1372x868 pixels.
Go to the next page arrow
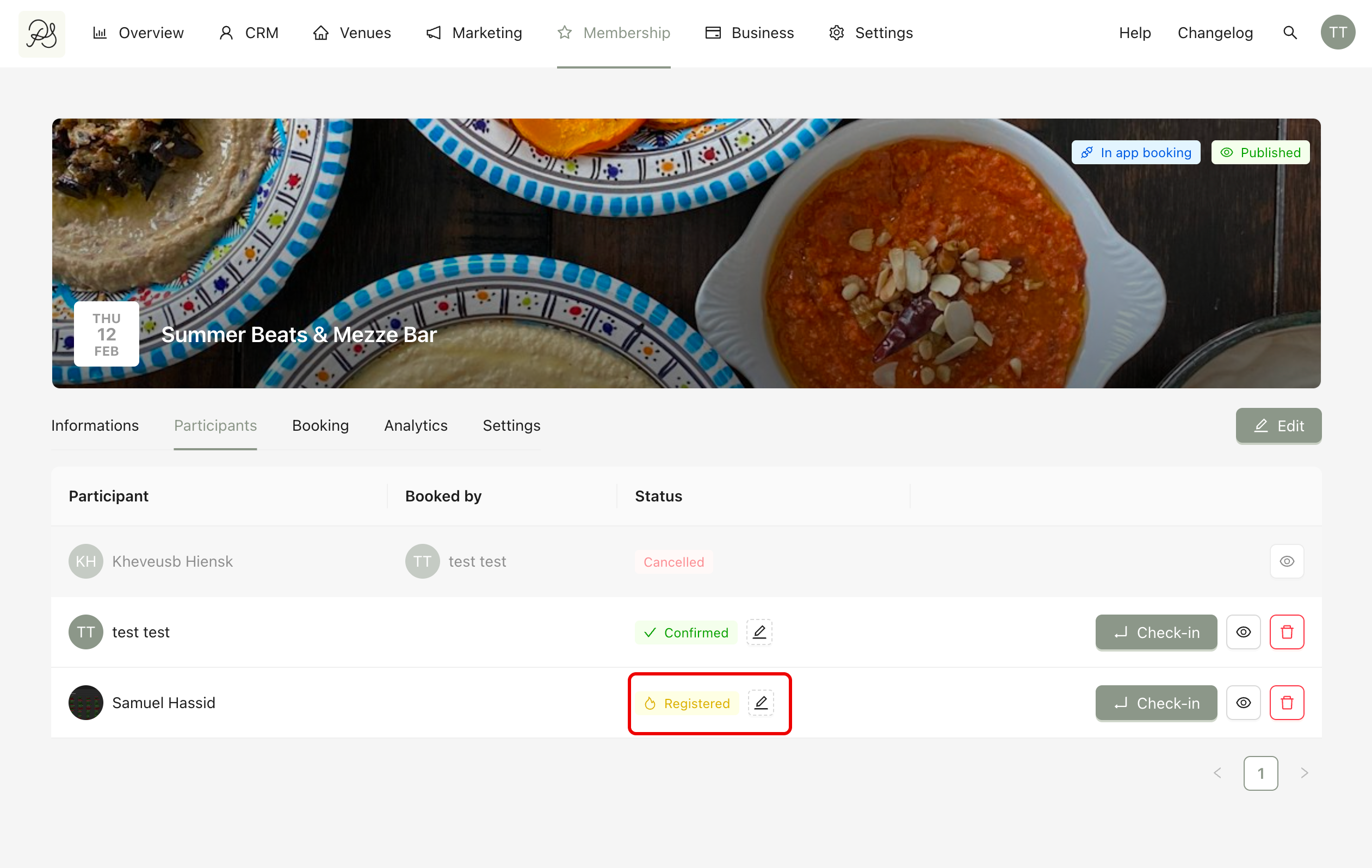(1304, 773)
